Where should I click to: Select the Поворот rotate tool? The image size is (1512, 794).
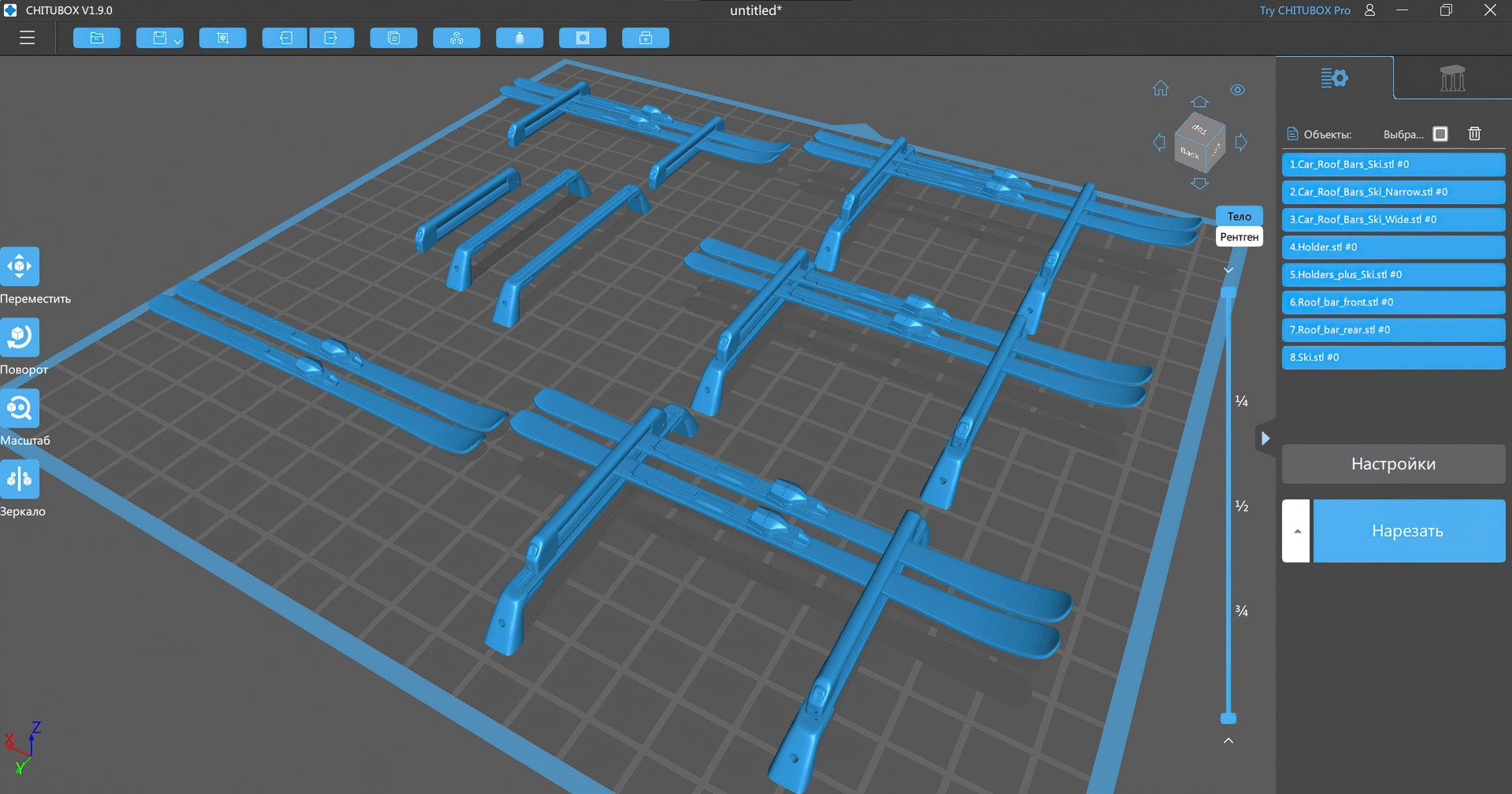20,337
